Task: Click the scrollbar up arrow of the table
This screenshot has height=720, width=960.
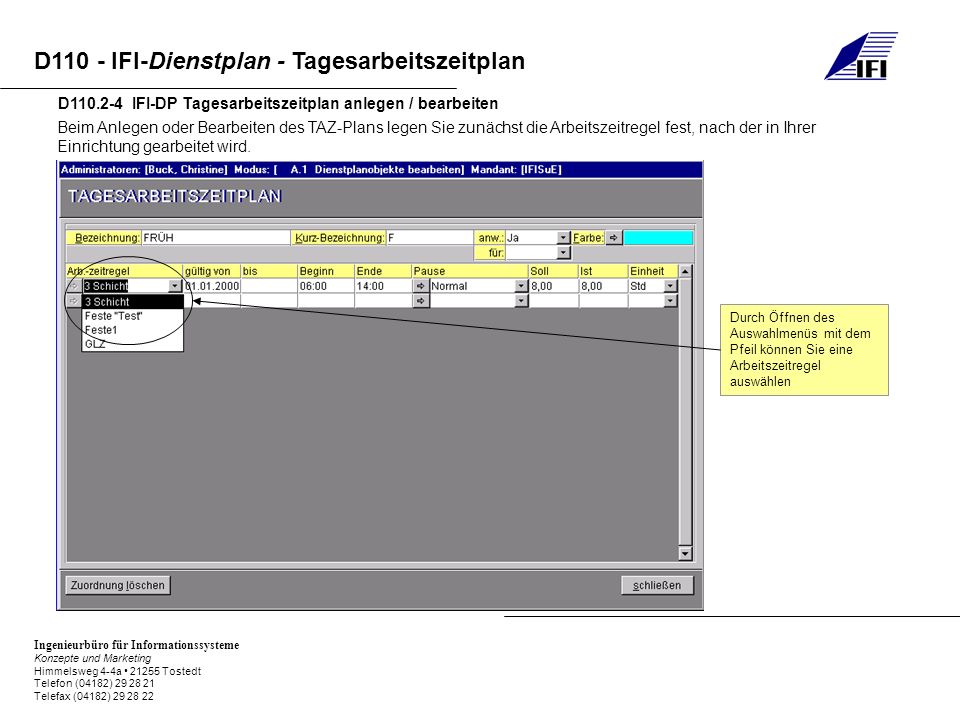Action: pyautogui.click(x=685, y=271)
